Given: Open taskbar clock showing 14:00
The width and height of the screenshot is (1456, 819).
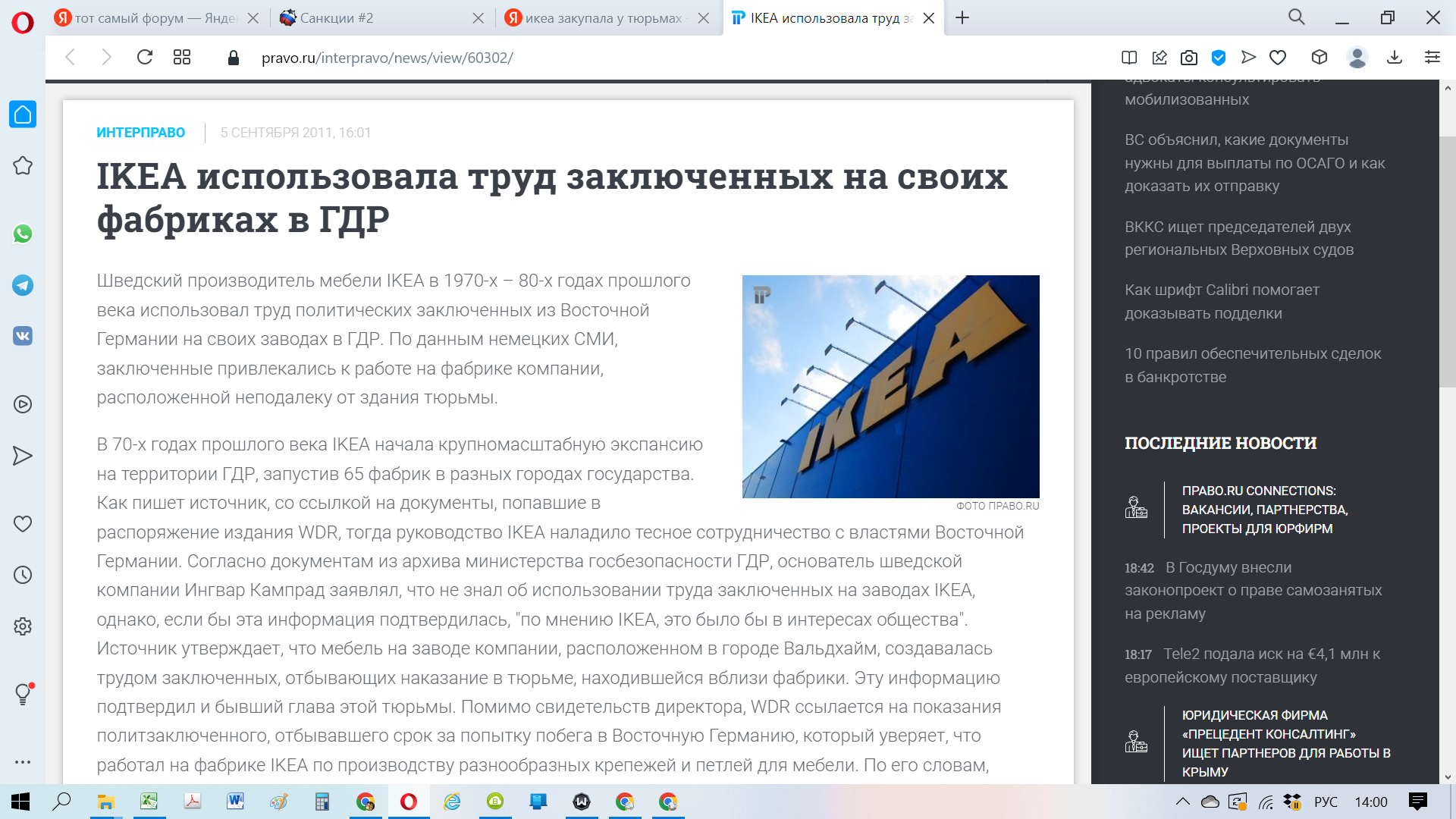Looking at the screenshot, I should (x=1371, y=802).
